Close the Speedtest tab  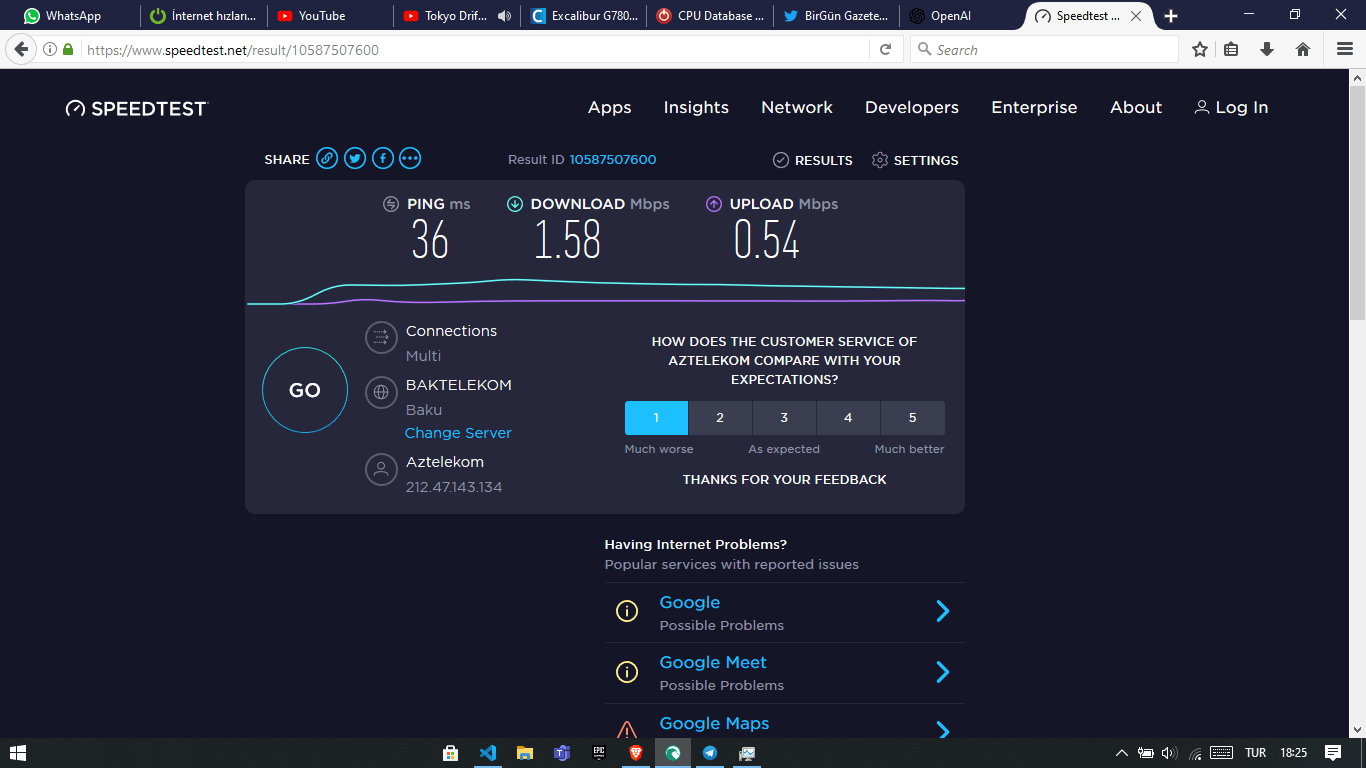point(1137,16)
